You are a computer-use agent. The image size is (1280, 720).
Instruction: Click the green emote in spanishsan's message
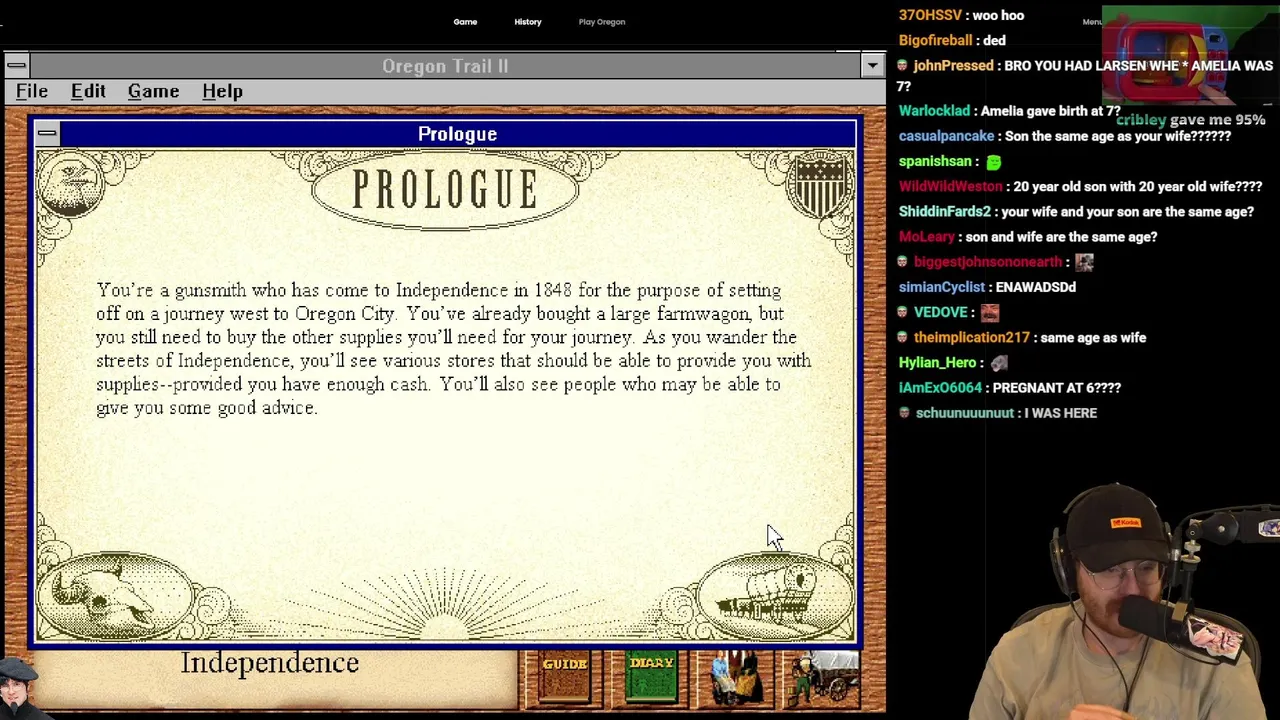(993, 161)
